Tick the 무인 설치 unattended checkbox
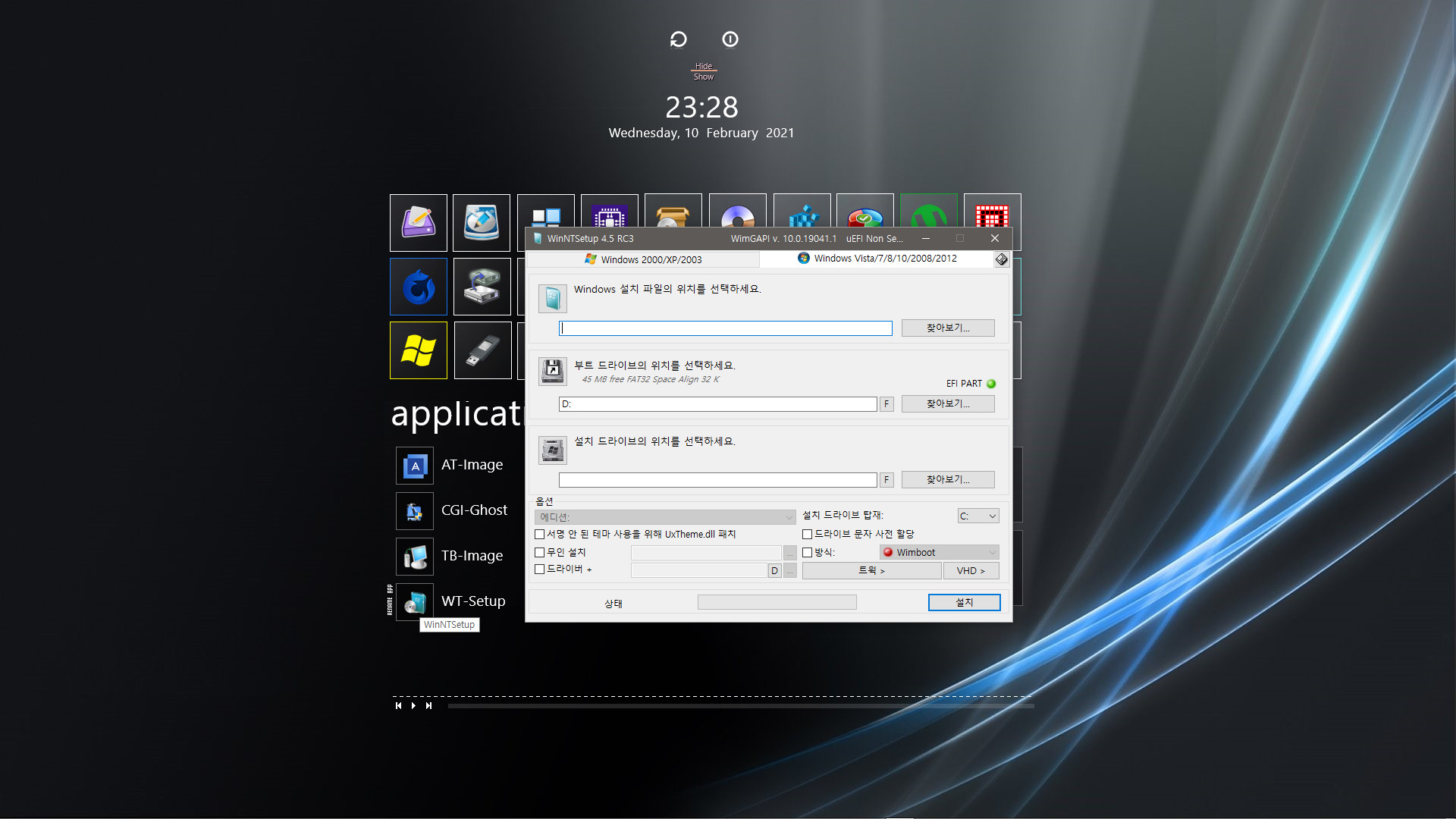The width and height of the screenshot is (1456, 819). [x=540, y=553]
